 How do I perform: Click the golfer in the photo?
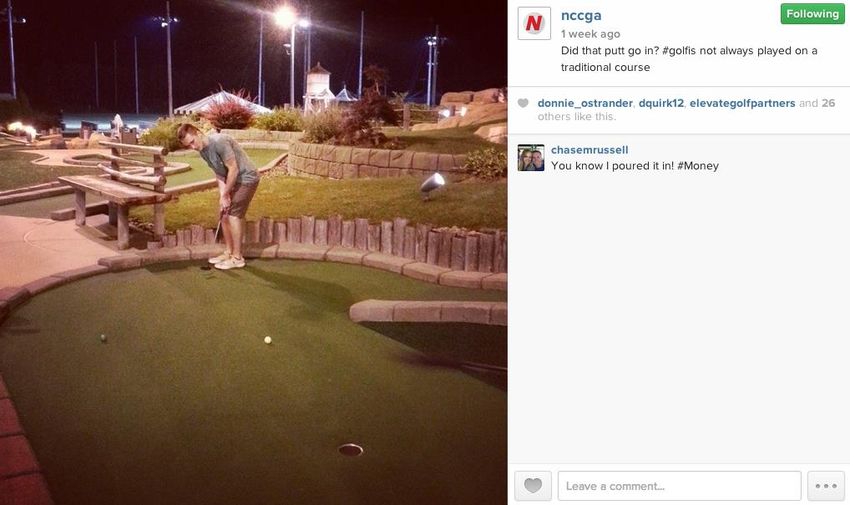click(224, 196)
